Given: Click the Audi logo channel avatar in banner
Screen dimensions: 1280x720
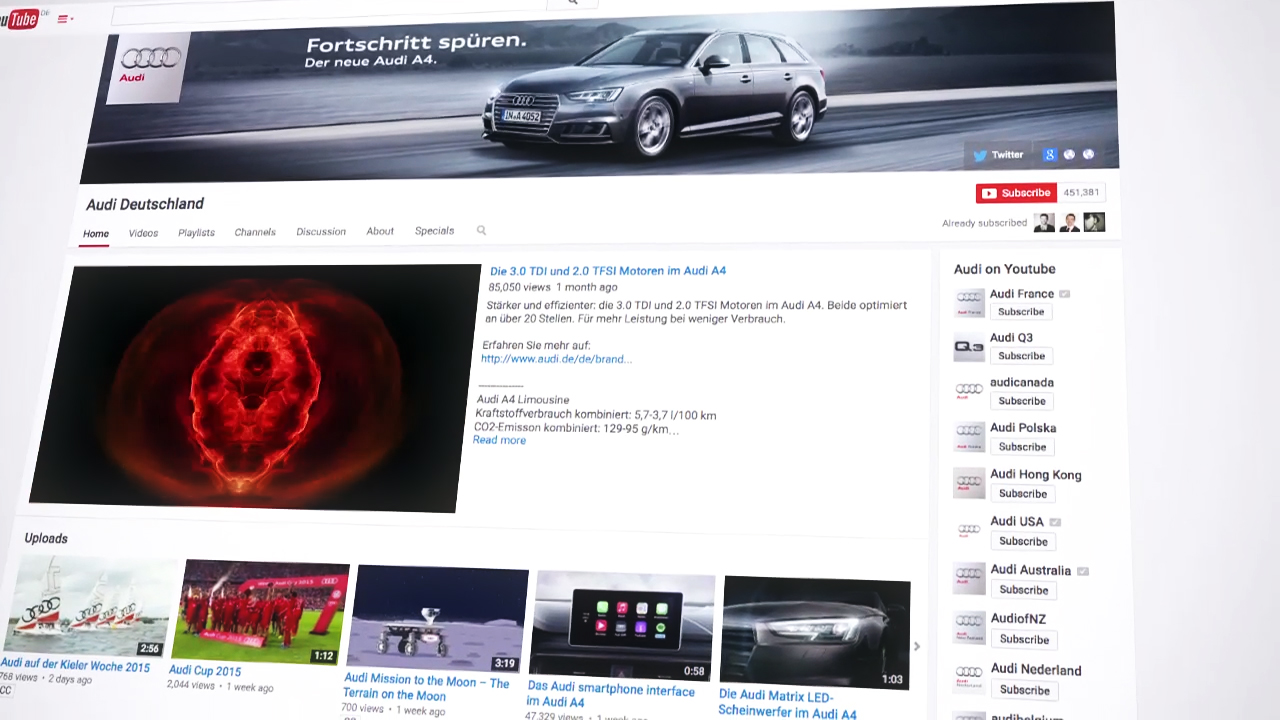Looking at the screenshot, I should (x=148, y=68).
